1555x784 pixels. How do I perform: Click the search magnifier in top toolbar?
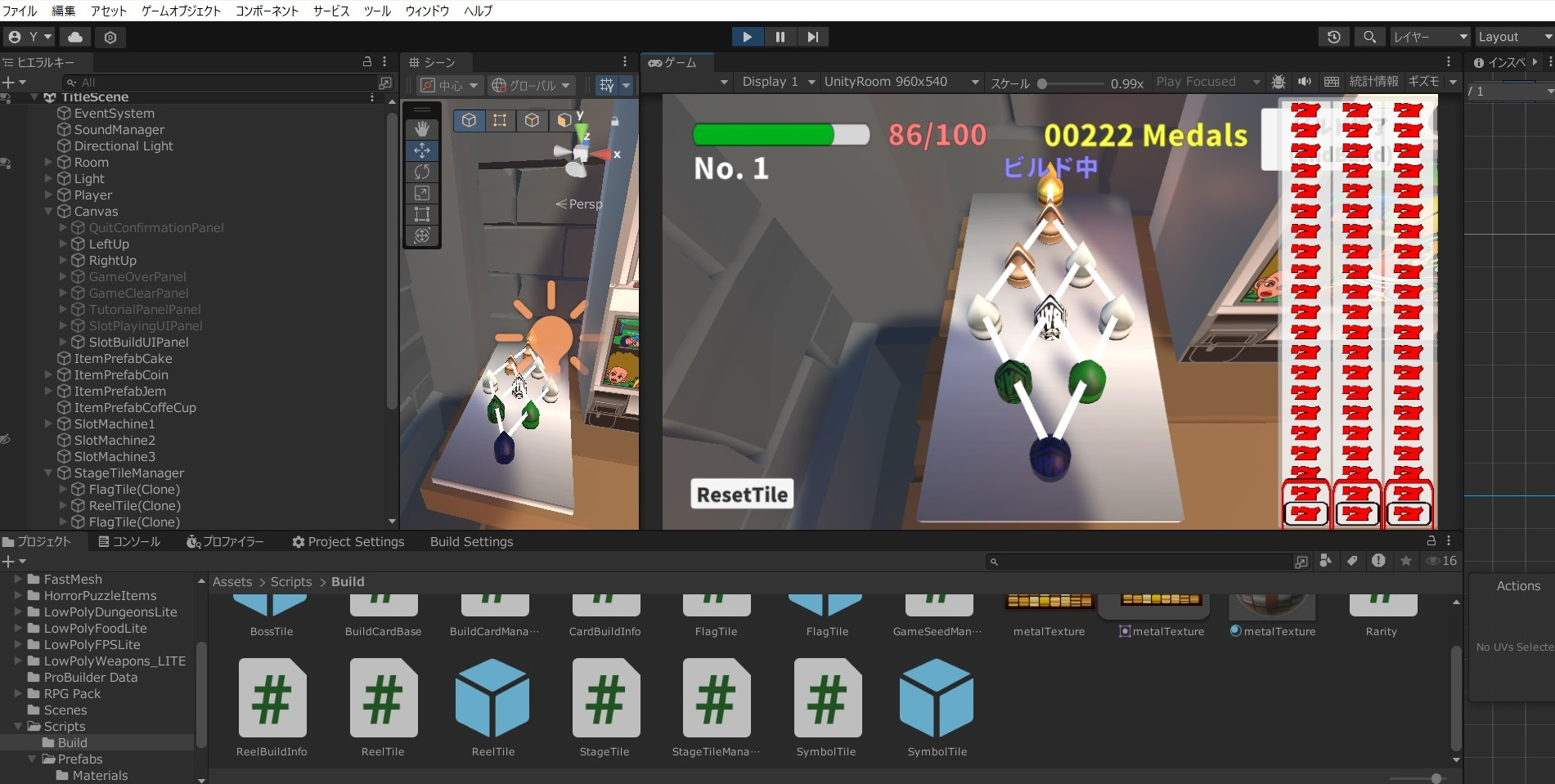[1369, 37]
